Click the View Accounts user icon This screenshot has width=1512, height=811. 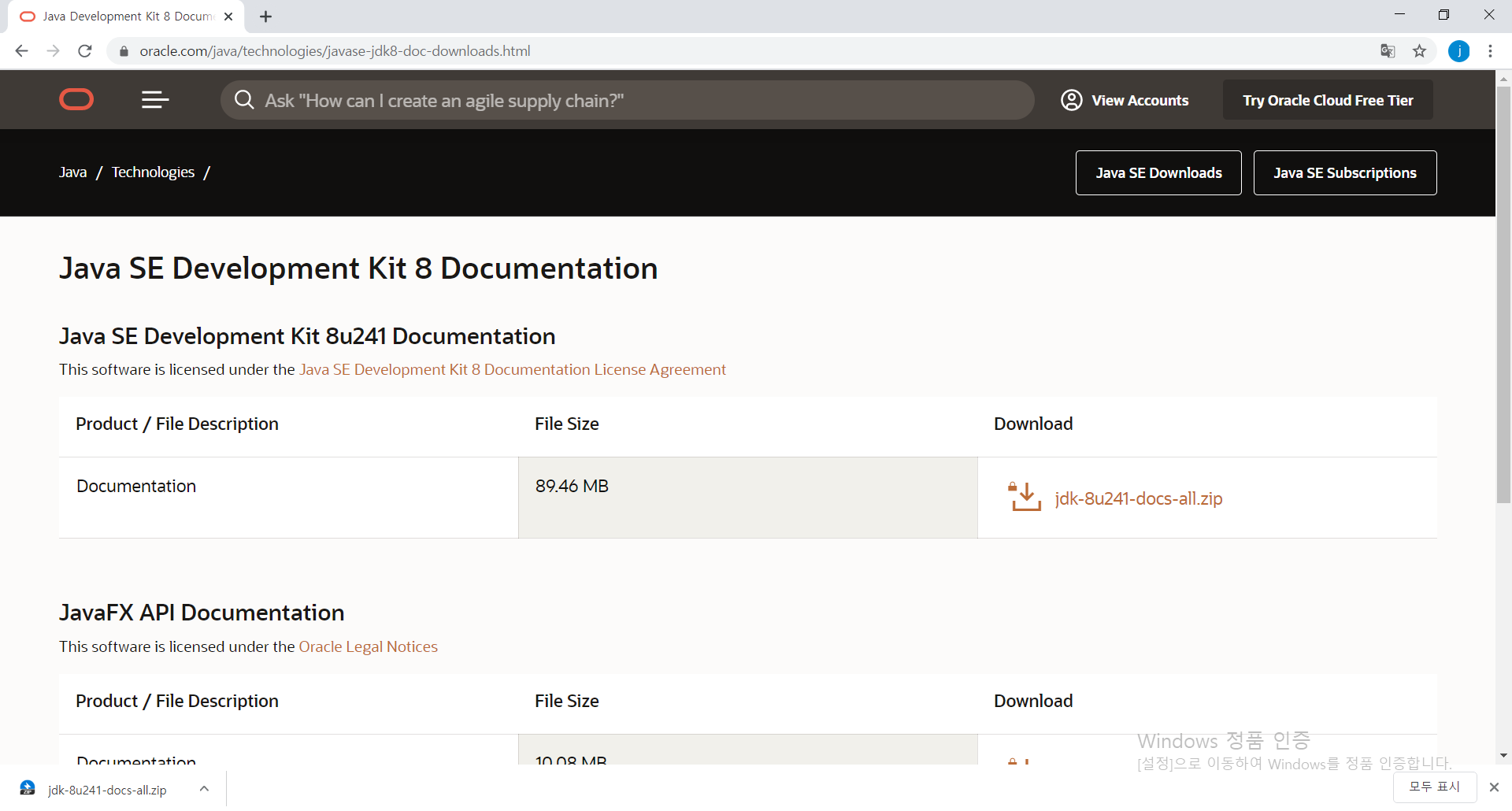[x=1072, y=100]
